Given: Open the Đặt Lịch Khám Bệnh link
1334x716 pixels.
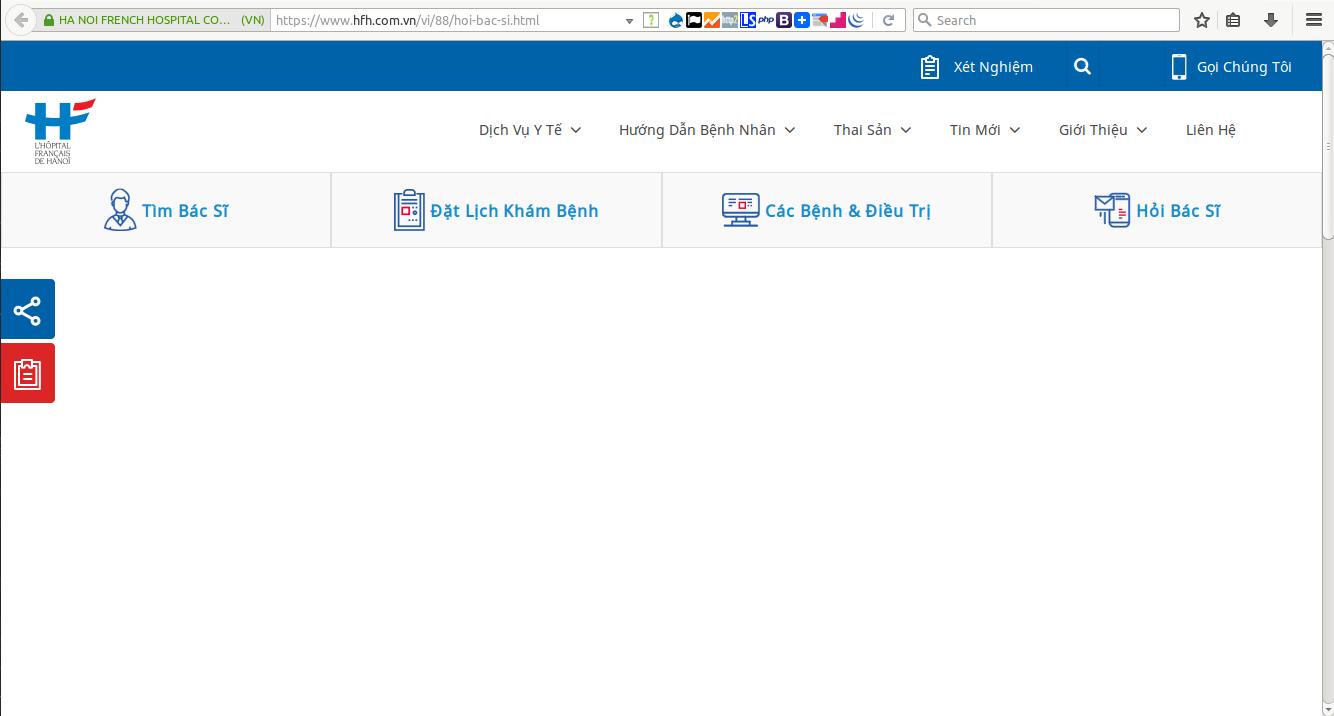Looking at the screenshot, I should [x=514, y=211].
